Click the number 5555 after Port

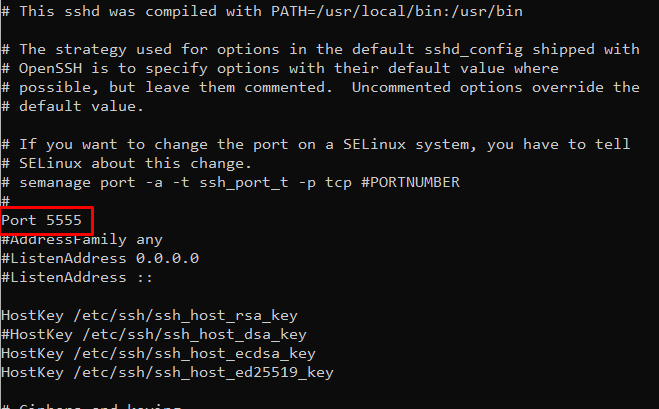(64, 220)
